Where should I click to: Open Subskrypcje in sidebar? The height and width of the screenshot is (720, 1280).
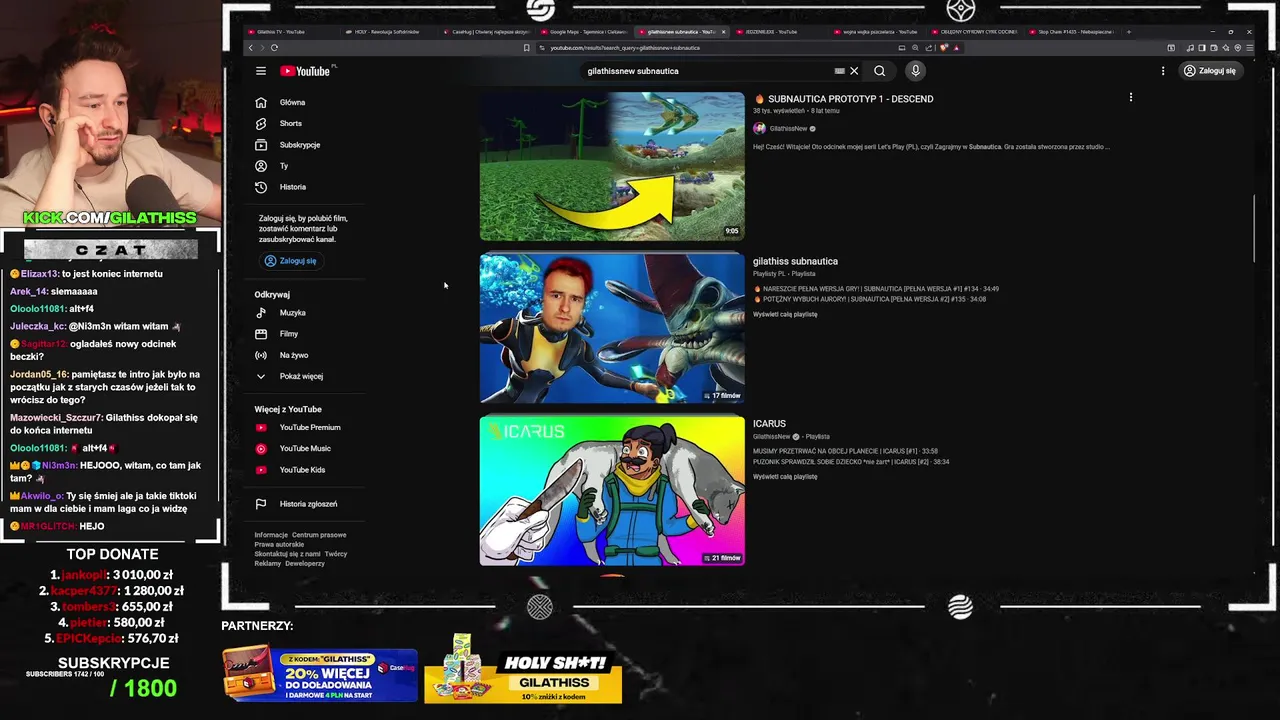(299, 145)
